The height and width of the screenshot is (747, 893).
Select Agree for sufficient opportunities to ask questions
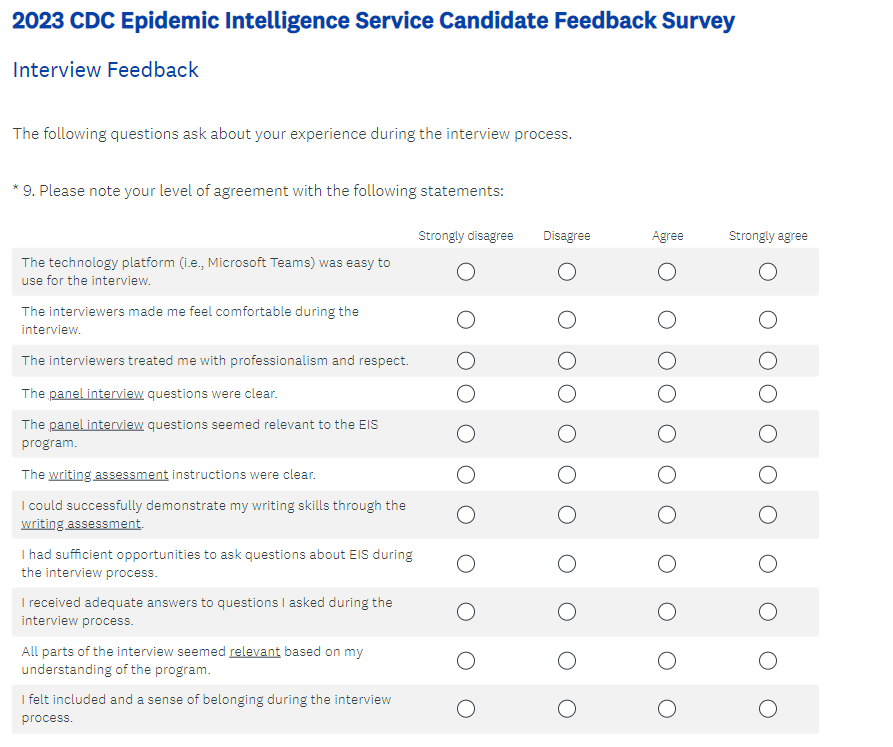click(x=667, y=564)
